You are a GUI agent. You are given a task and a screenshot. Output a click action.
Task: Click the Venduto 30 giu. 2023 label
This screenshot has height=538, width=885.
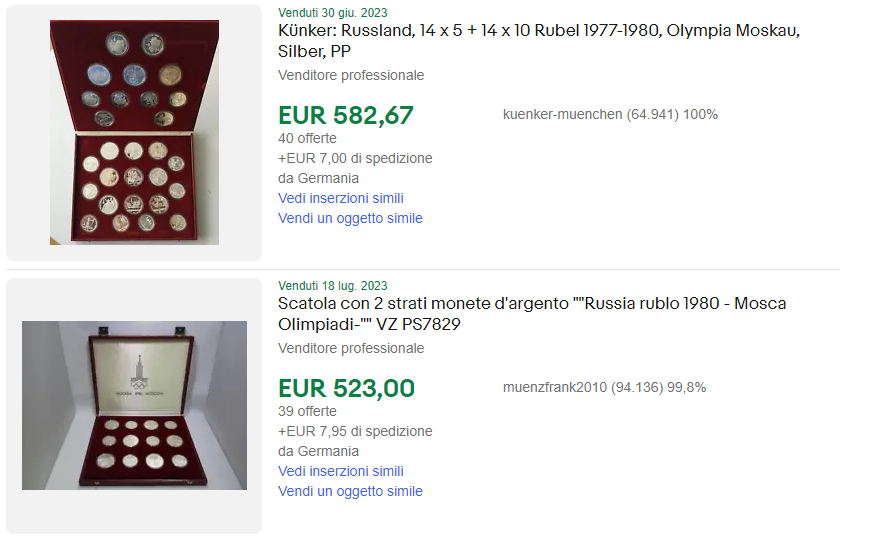[x=332, y=13]
